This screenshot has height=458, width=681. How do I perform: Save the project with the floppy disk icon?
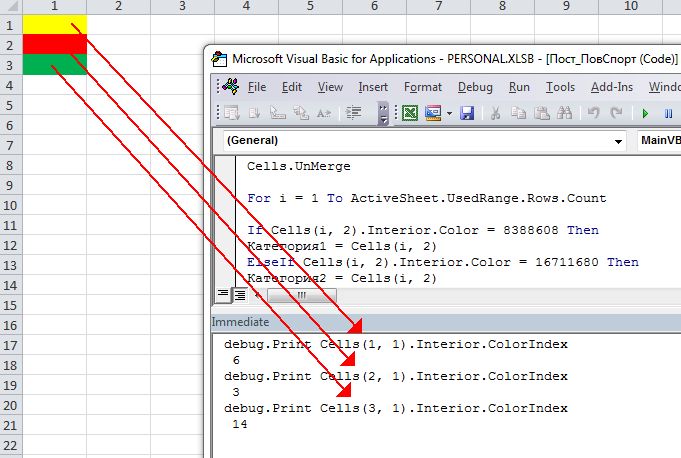tap(467, 113)
